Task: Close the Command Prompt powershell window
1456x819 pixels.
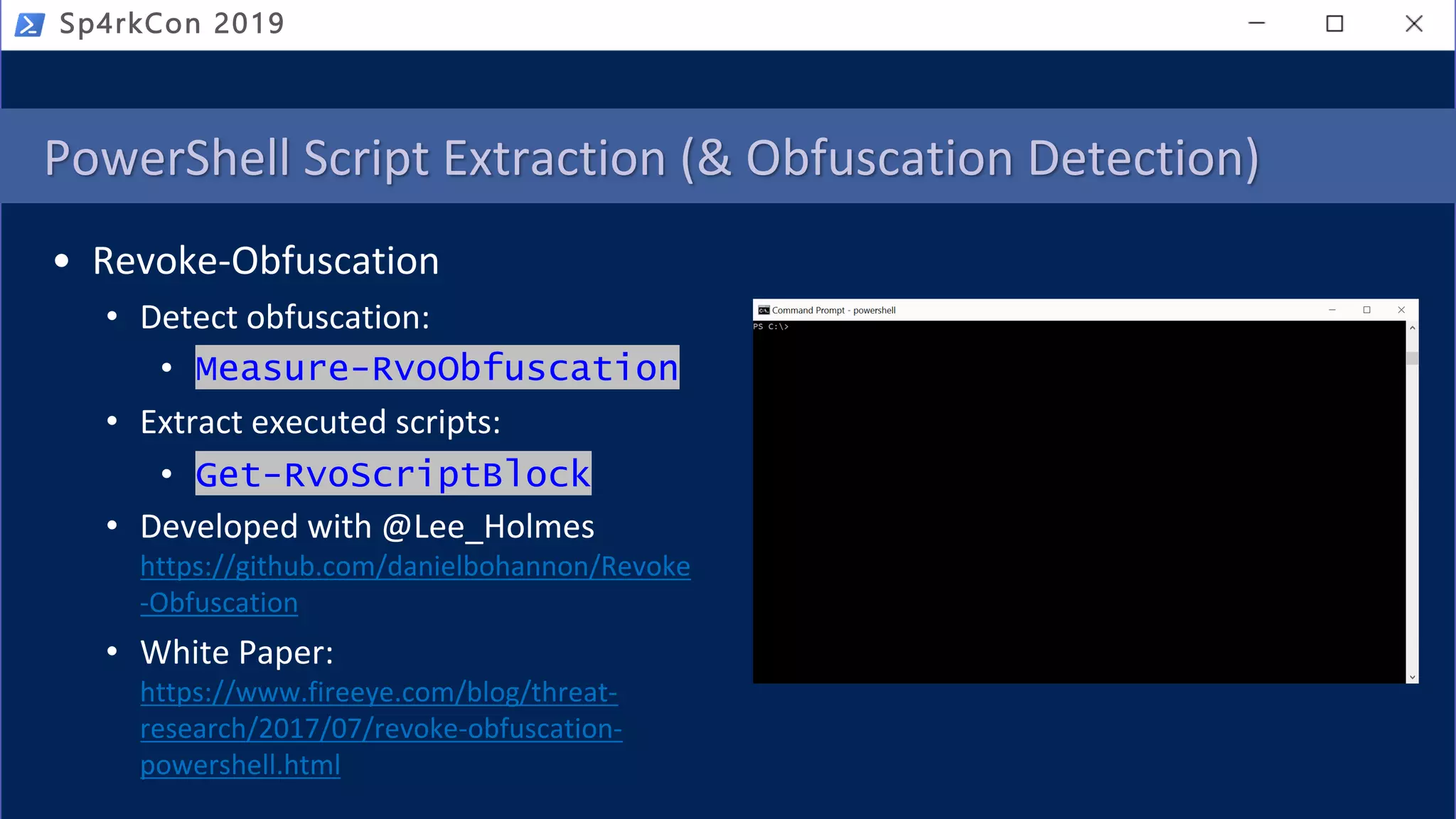Action: (1401, 310)
